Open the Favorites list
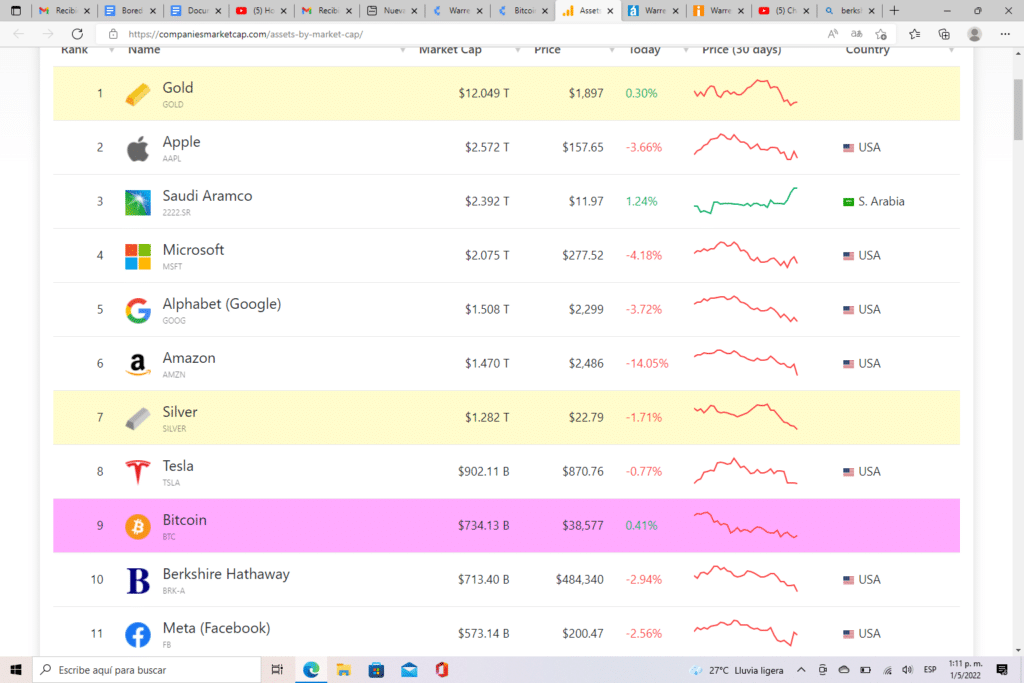 914,34
